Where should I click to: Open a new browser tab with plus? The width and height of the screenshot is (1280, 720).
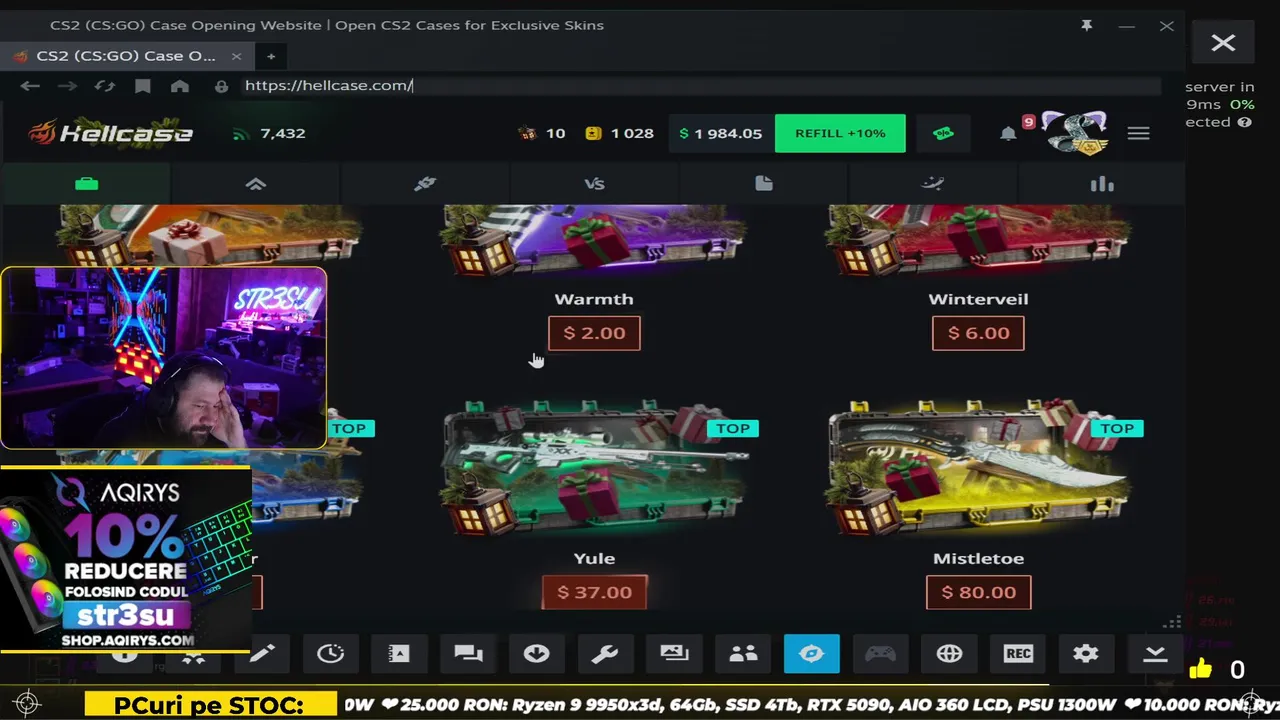pos(270,56)
